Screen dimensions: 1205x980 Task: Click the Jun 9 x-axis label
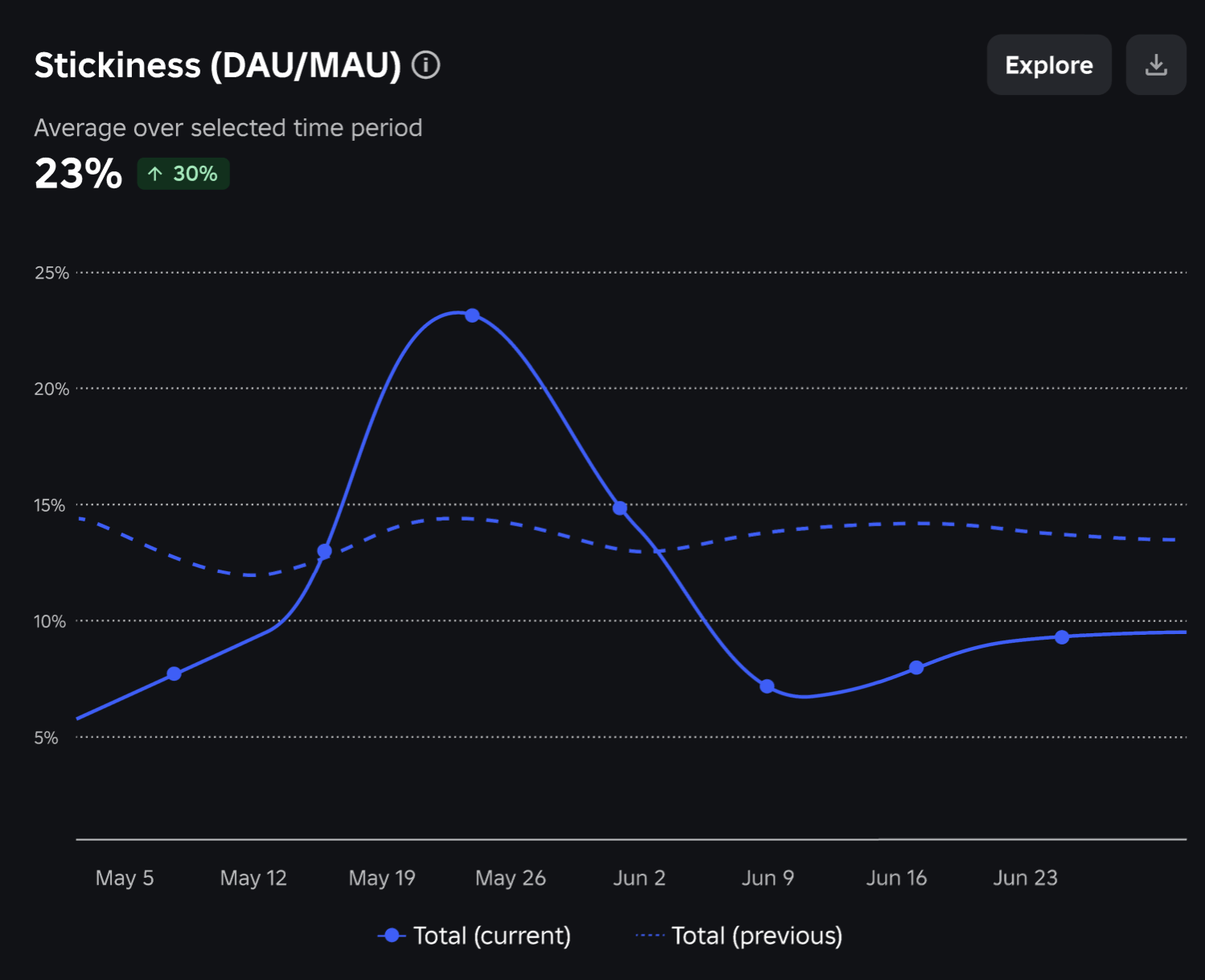[768, 878]
